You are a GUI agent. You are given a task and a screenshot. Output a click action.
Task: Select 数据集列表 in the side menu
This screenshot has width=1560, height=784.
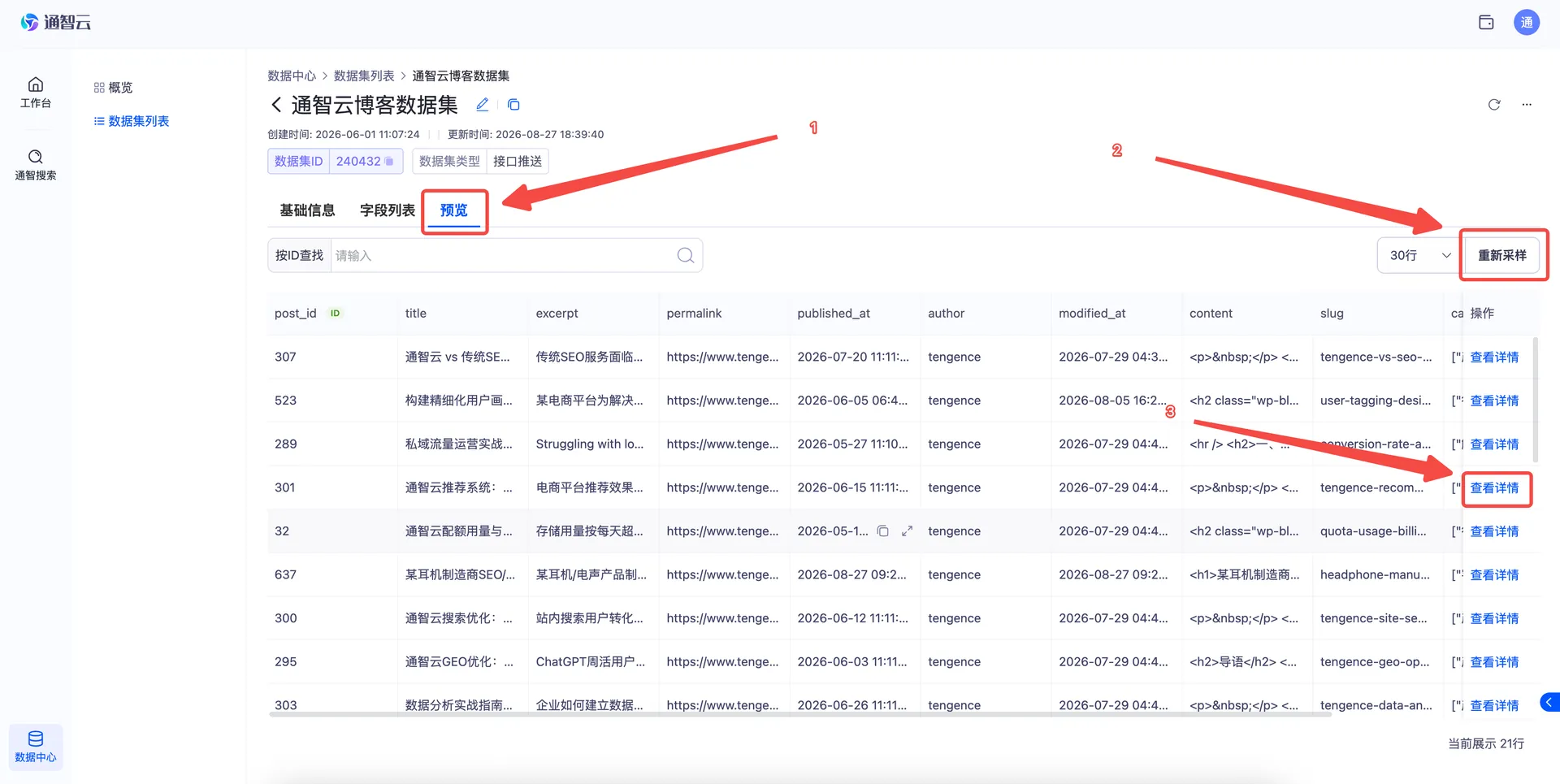point(132,121)
